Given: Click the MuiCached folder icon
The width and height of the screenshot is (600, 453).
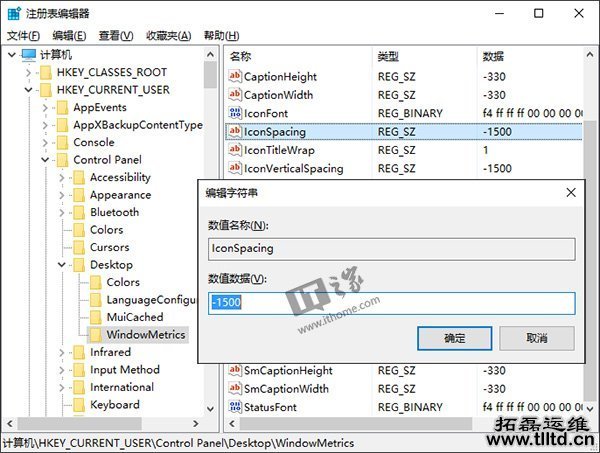Looking at the screenshot, I should (x=96, y=317).
